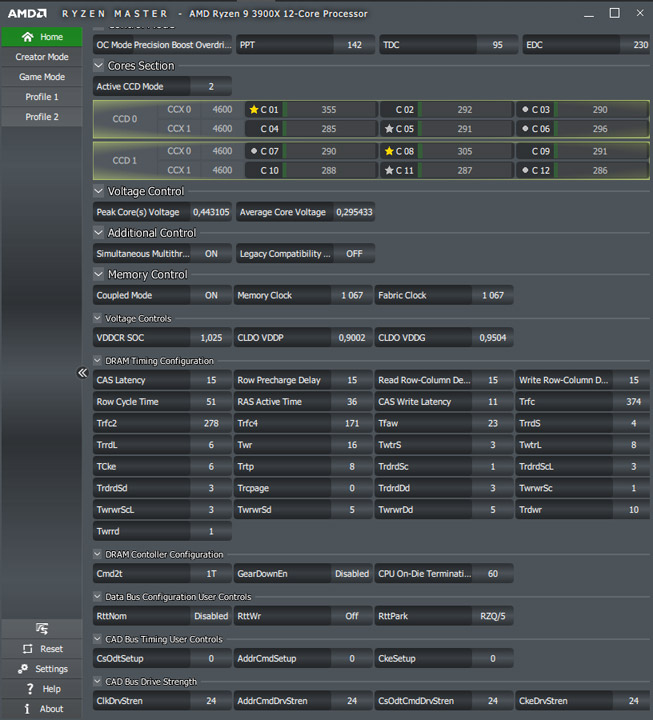This screenshot has height=720, width=653.
Task: Click the Memory Clock value 1 067
Action: pyautogui.click(x=352, y=295)
